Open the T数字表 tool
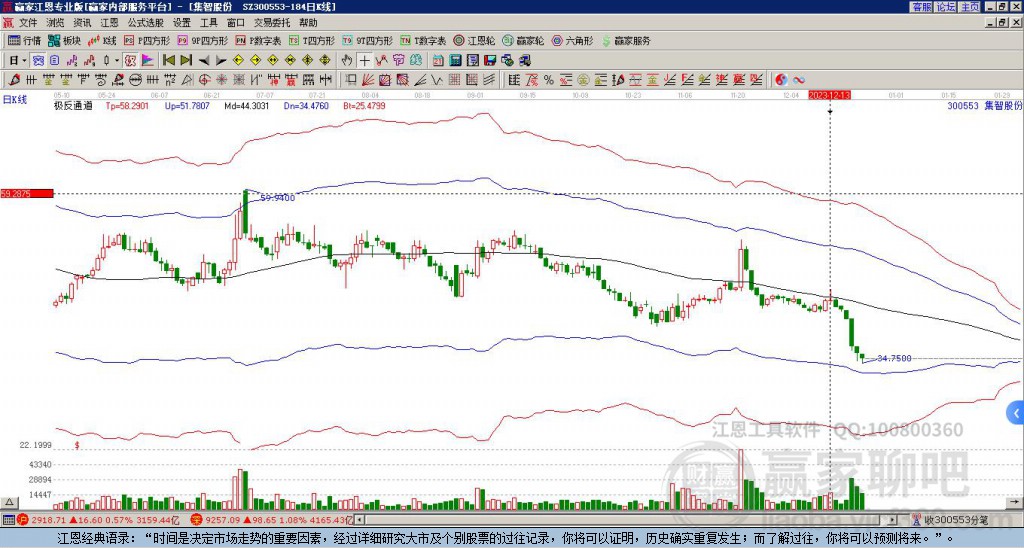The image size is (1024, 548). click(x=423, y=40)
